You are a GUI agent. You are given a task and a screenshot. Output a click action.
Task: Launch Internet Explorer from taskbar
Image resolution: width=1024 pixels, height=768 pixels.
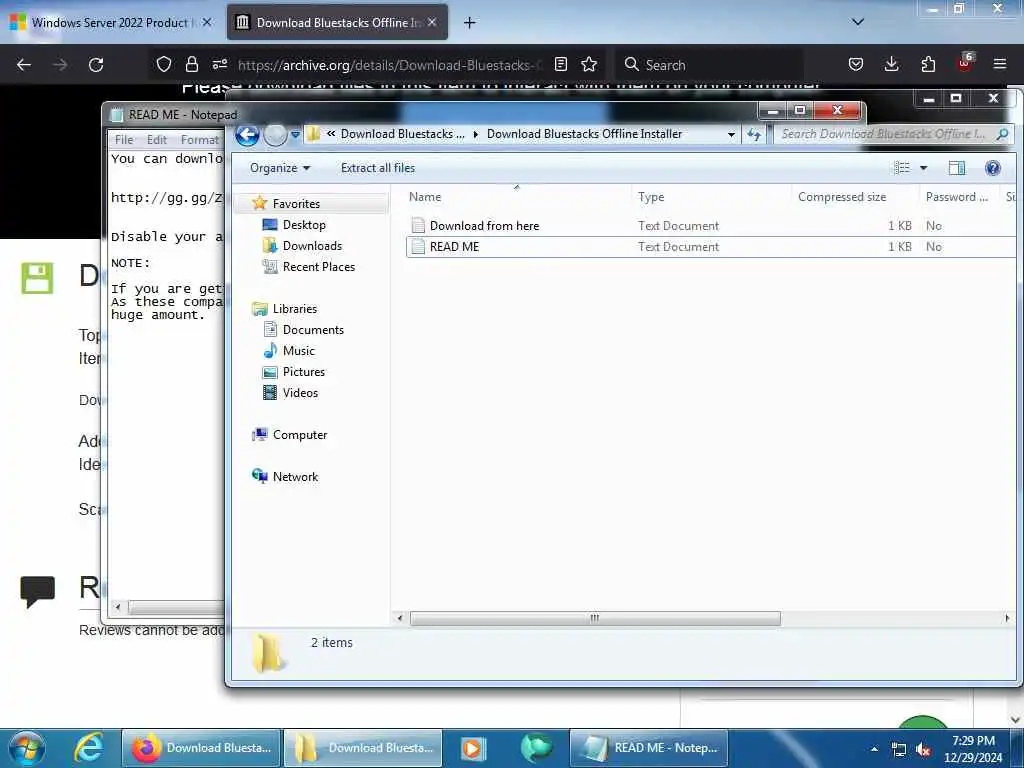(x=88, y=748)
